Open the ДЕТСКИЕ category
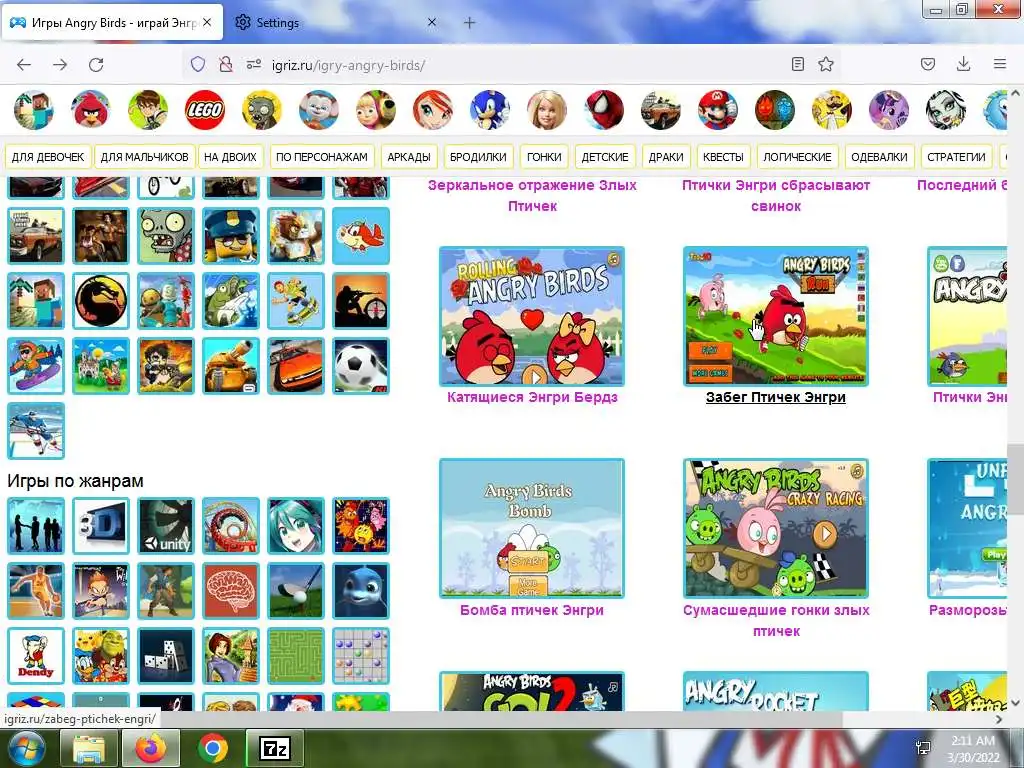 click(605, 157)
